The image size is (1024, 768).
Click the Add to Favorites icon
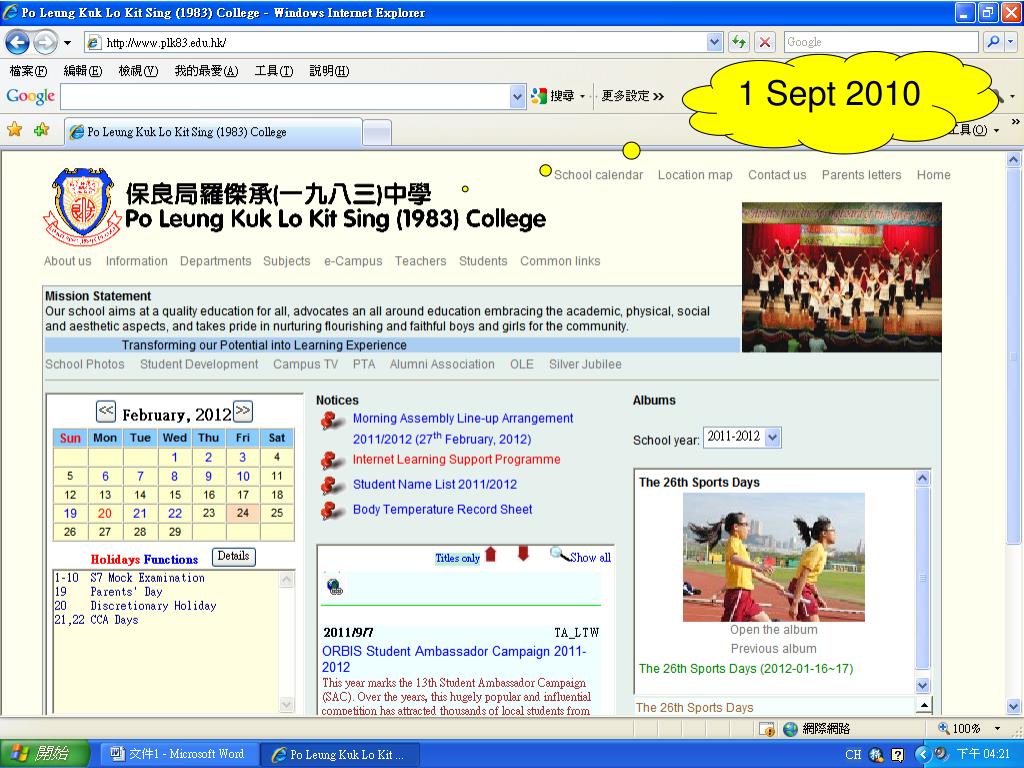pos(41,129)
